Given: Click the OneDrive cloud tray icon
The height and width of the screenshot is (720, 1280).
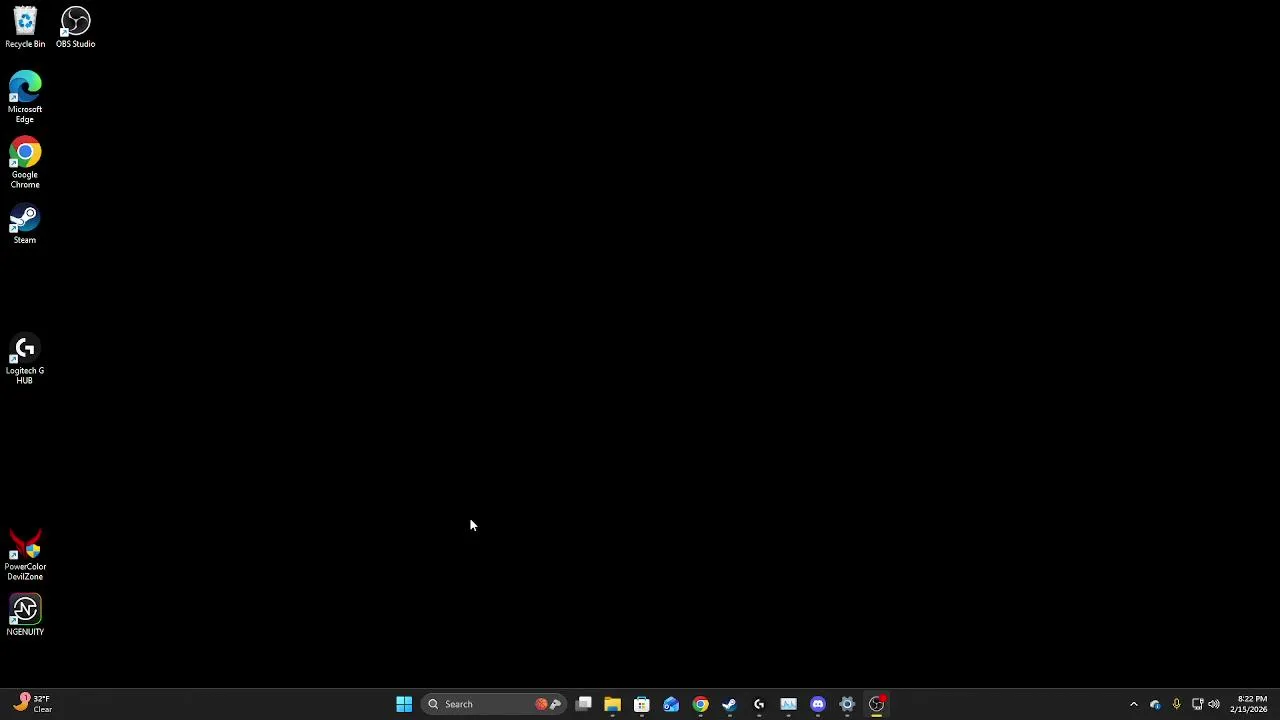Looking at the screenshot, I should point(1155,704).
